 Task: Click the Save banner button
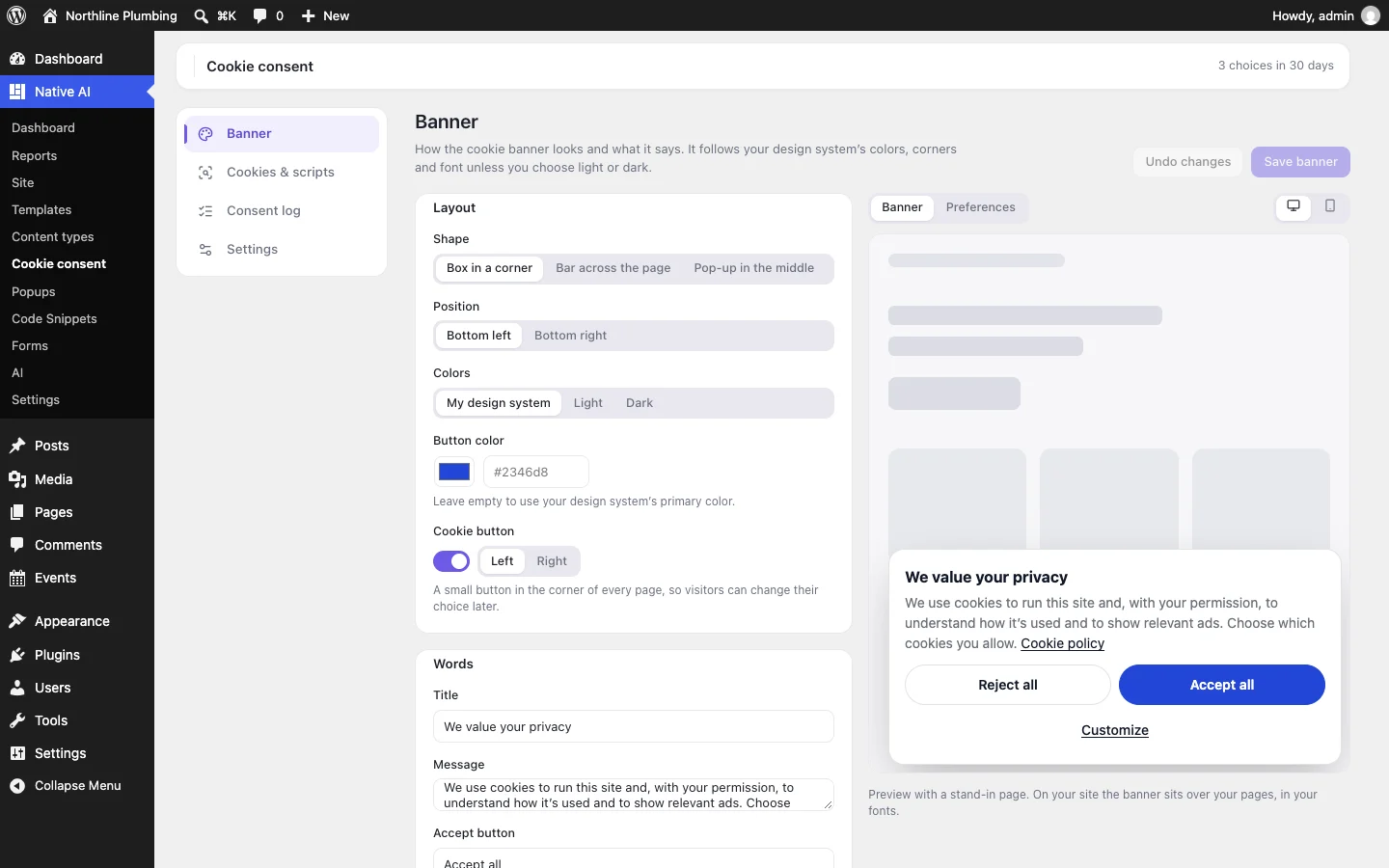coord(1300,162)
